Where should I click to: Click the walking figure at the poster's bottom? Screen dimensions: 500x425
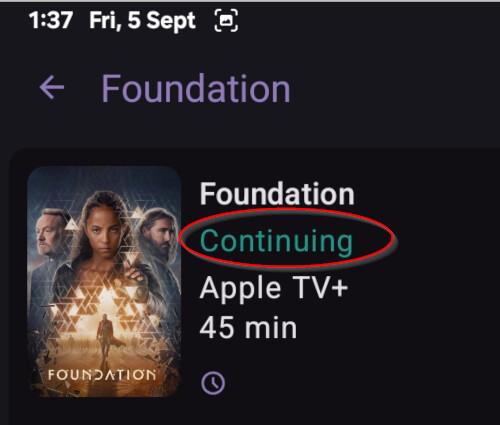[106, 336]
